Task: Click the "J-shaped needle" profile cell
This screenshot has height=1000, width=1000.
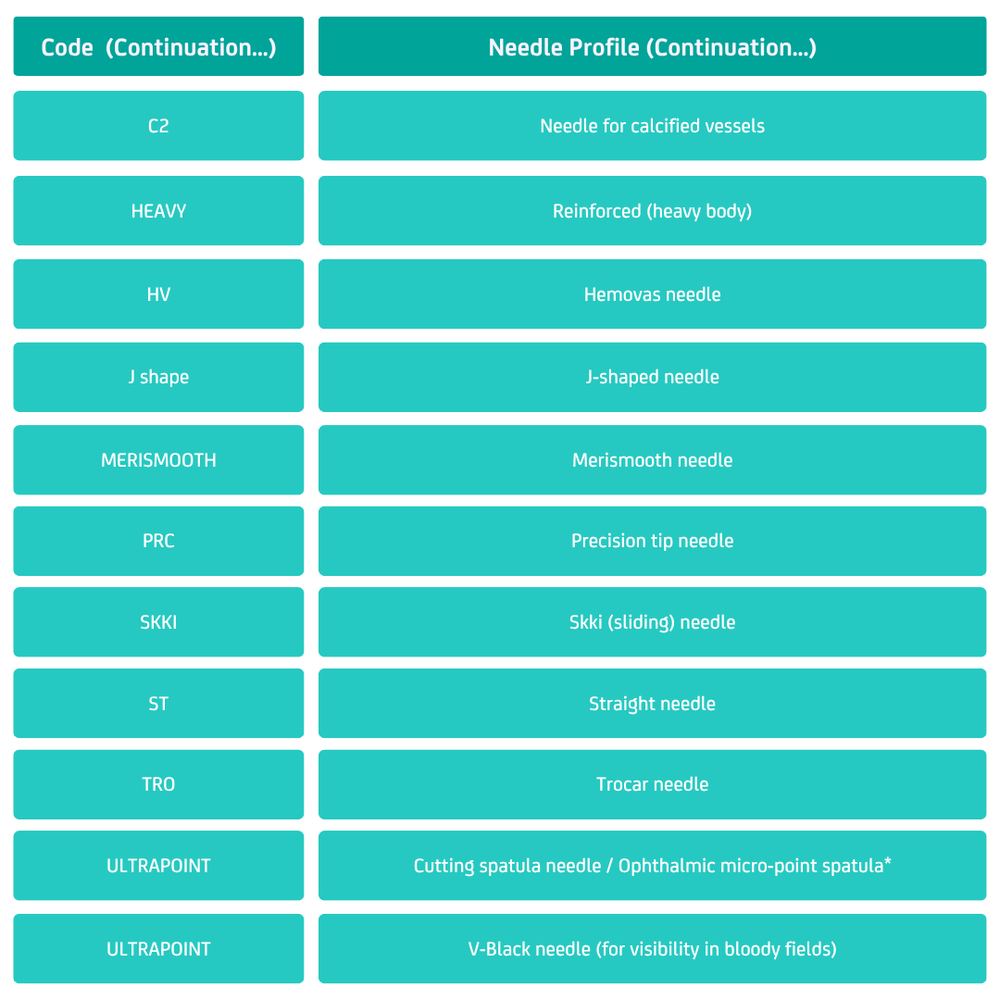Action: click(x=652, y=377)
